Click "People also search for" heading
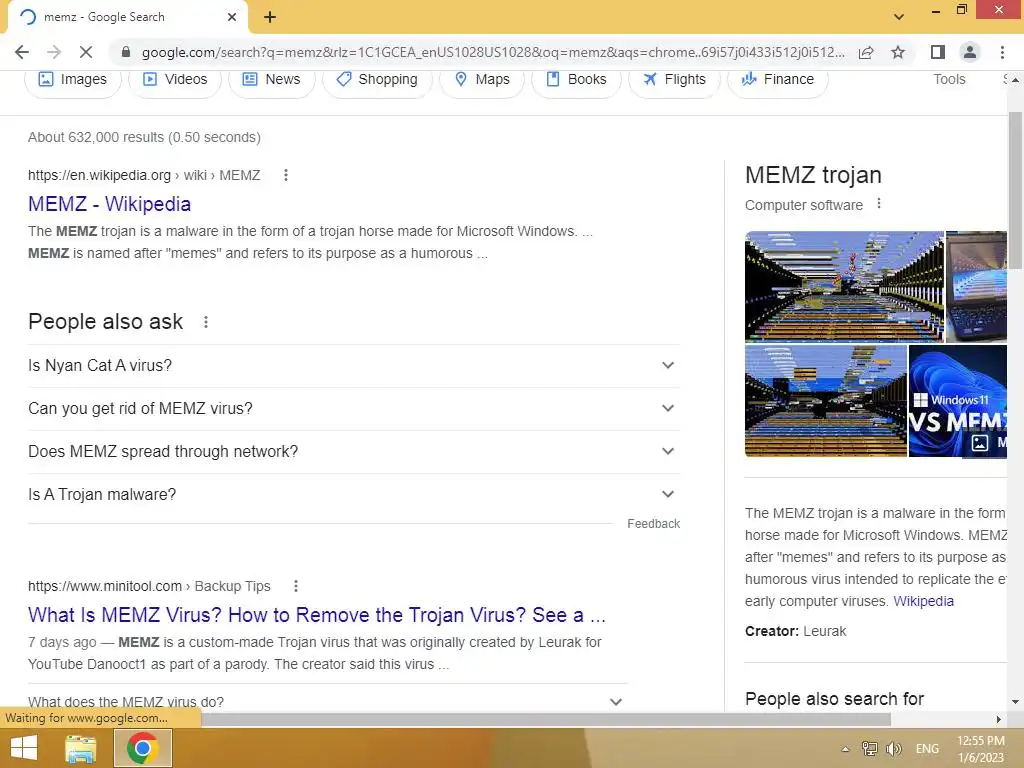Screen dimensions: 1024x768 tap(835, 699)
